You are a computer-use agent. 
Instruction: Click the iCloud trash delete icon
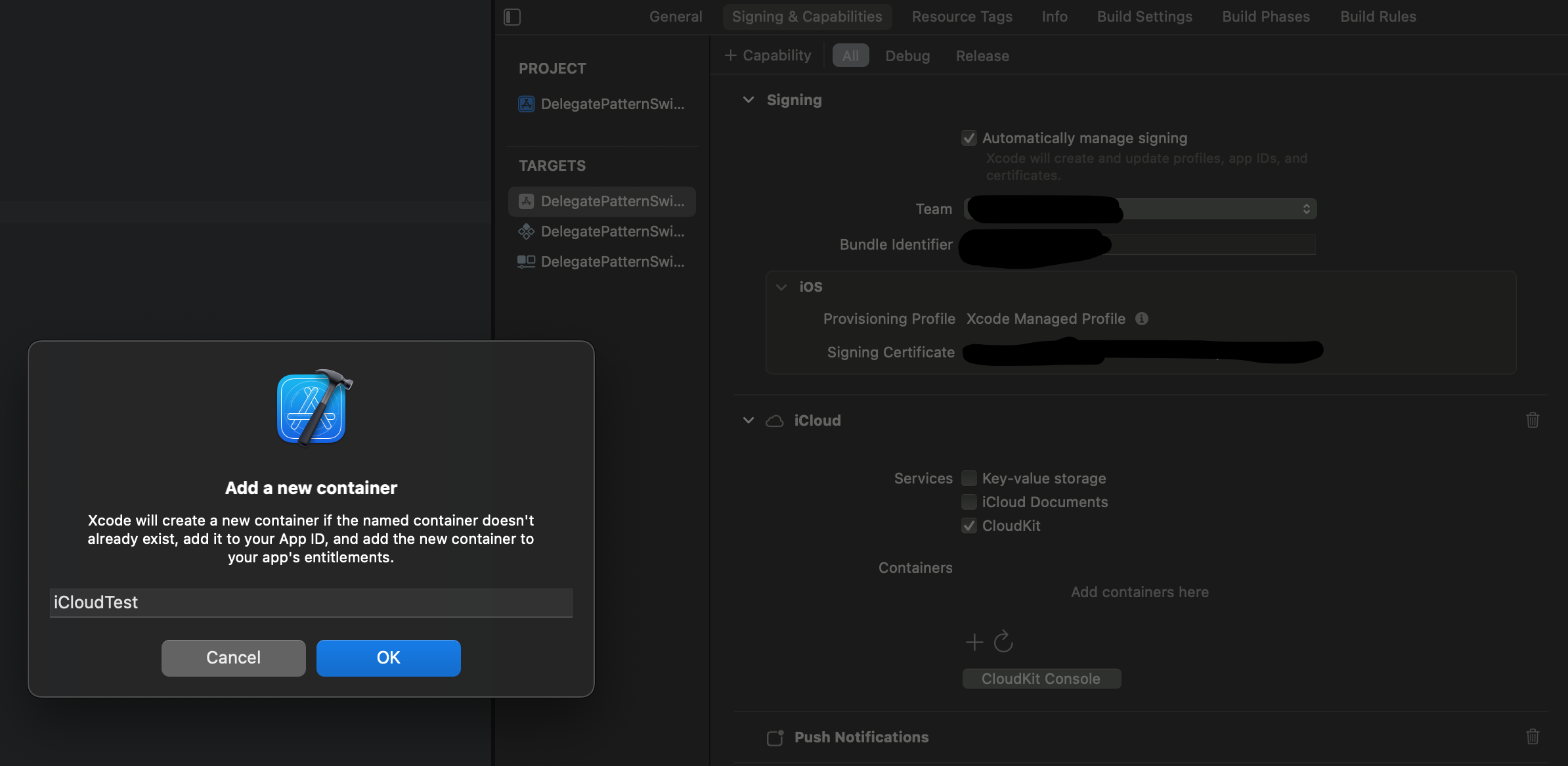click(x=1533, y=420)
